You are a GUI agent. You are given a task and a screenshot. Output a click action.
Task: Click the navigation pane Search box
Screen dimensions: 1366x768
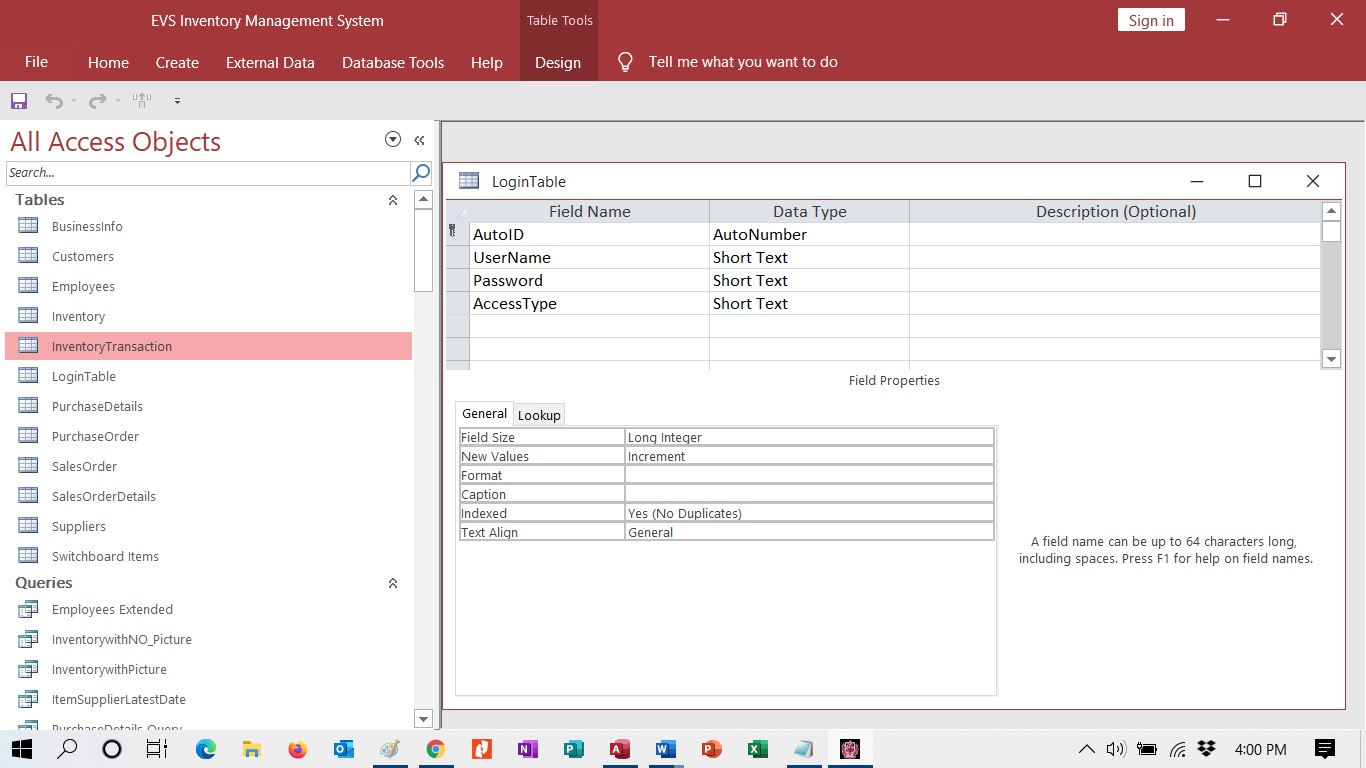pyautogui.click(x=208, y=173)
